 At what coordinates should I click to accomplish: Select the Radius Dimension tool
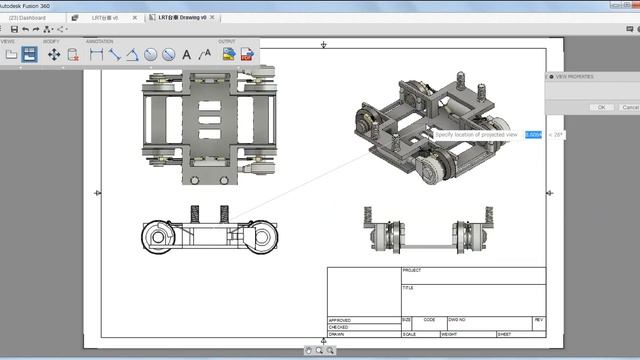click(150, 54)
